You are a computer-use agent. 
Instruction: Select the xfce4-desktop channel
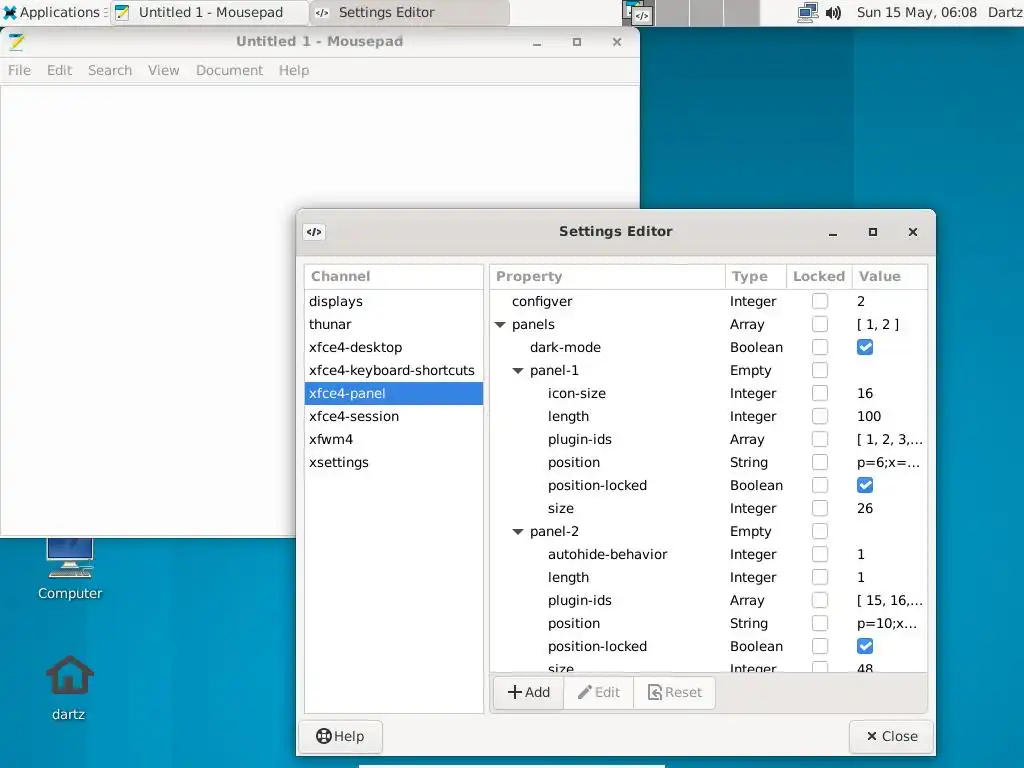[394, 347]
